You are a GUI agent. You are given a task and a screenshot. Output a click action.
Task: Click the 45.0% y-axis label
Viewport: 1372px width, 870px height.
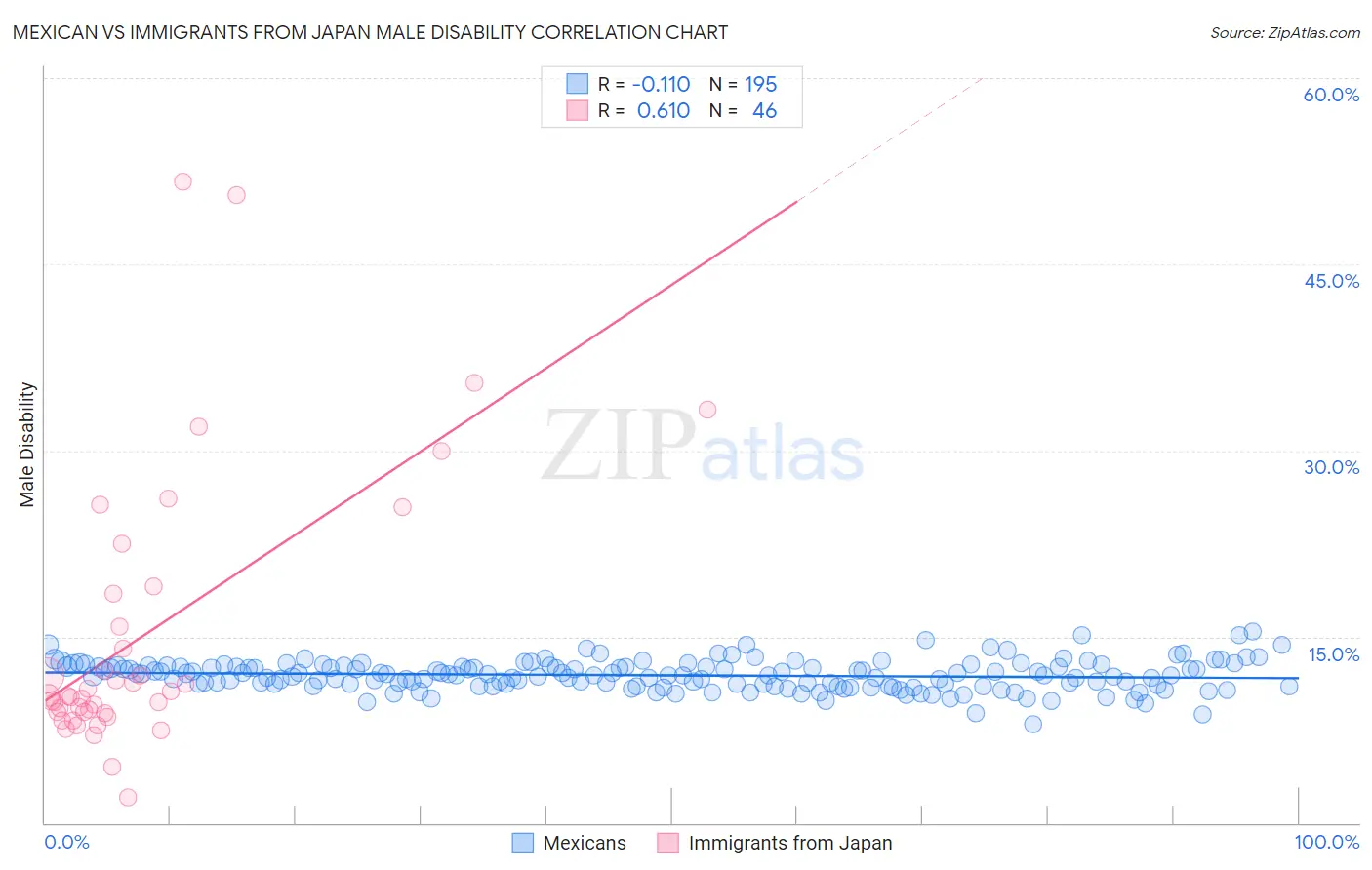point(1331,281)
